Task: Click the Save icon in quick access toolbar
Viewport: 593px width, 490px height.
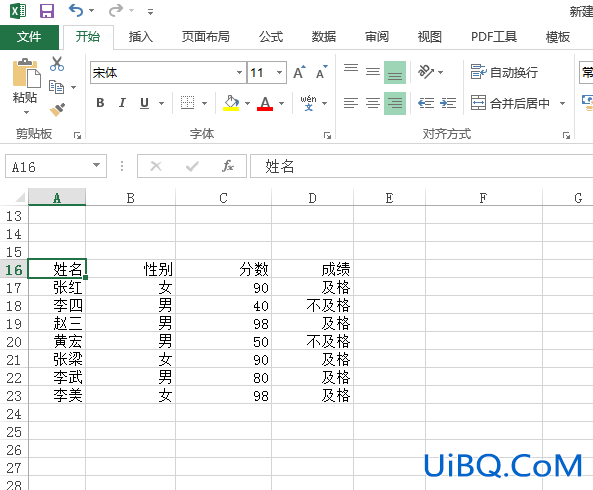Action: (x=47, y=11)
